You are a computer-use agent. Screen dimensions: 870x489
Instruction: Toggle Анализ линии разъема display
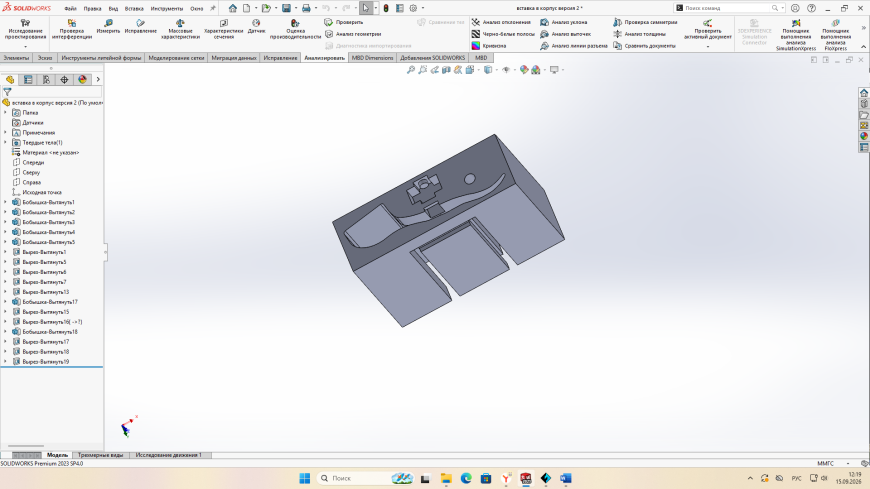(x=574, y=46)
